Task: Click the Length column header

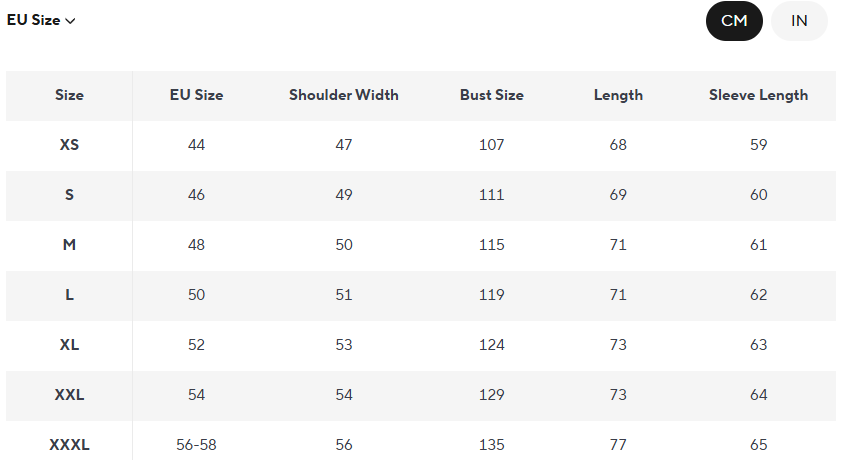Action: tap(618, 95)
